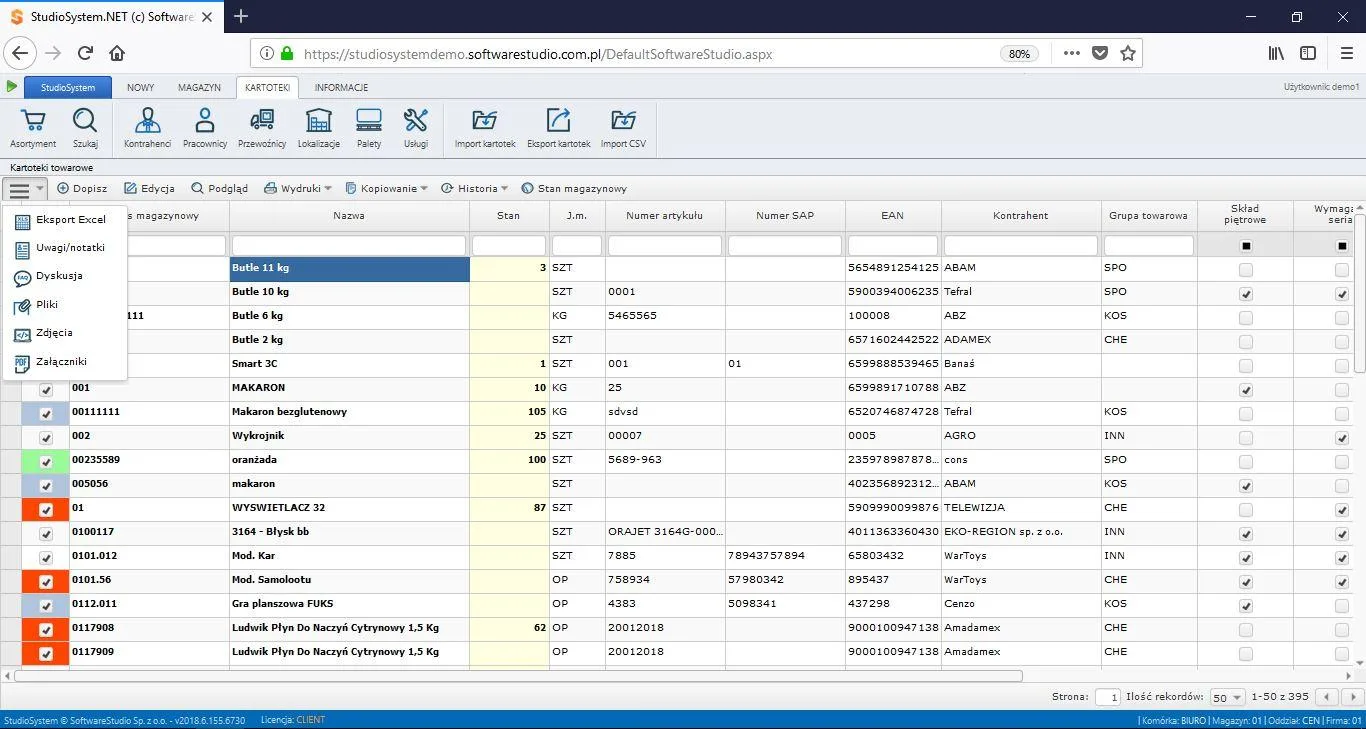Image resolution: width=1366 pixels, height=729 pixels.
Task: Switch to the MAGAZYN tab
Action: tap(199, 87)
